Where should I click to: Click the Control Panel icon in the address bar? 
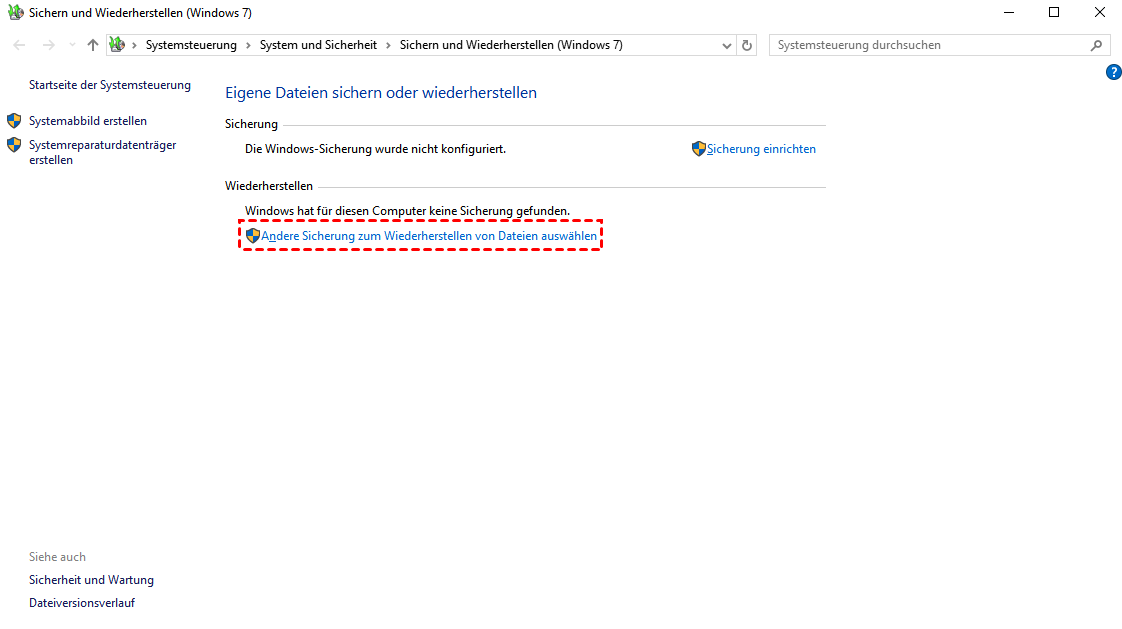(x=118, y=45)
